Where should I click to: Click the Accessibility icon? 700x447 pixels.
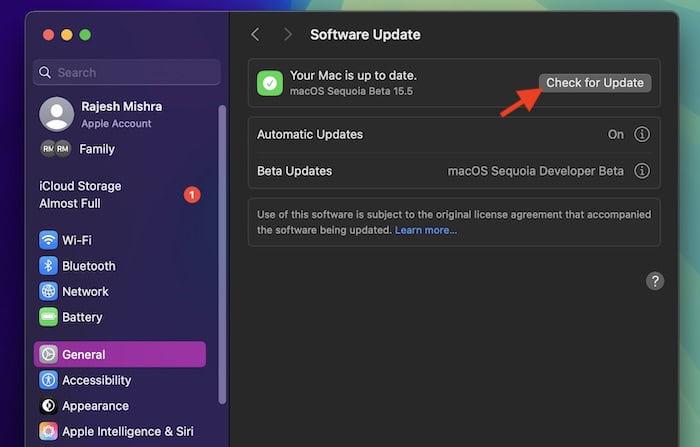(x=48, y=380)
